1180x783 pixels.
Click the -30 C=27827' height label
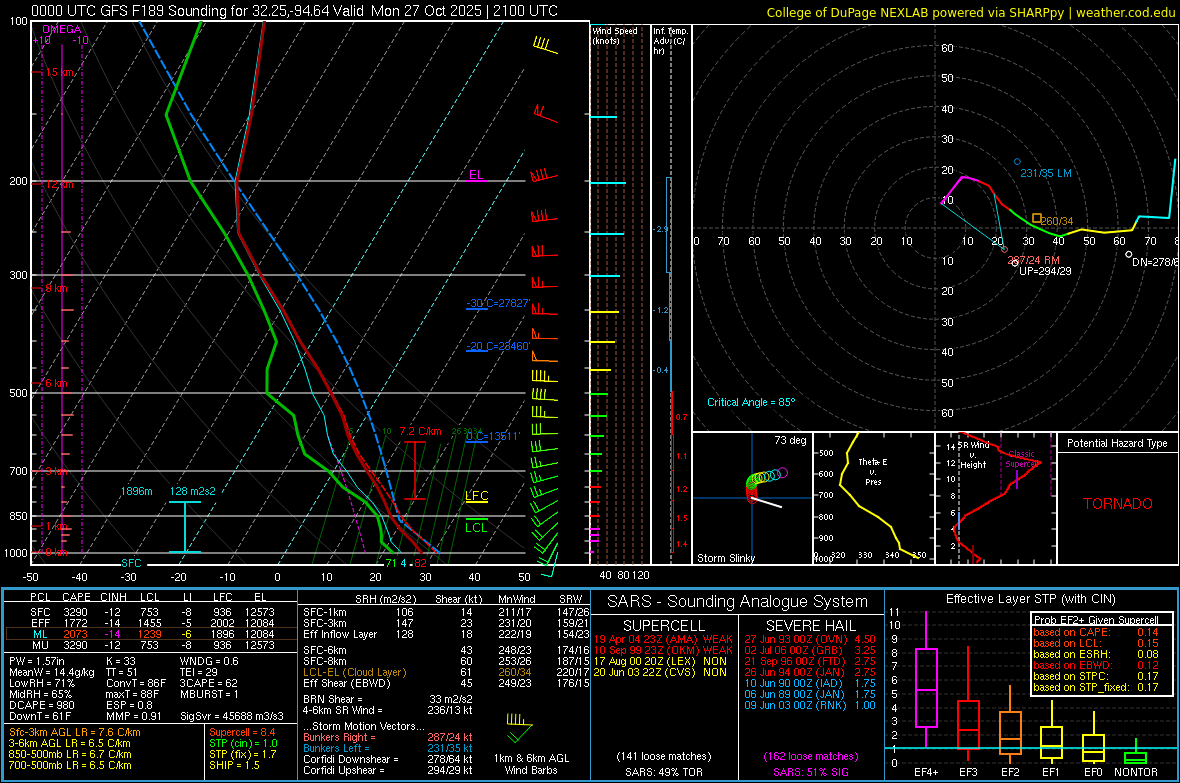coord(498,303)
